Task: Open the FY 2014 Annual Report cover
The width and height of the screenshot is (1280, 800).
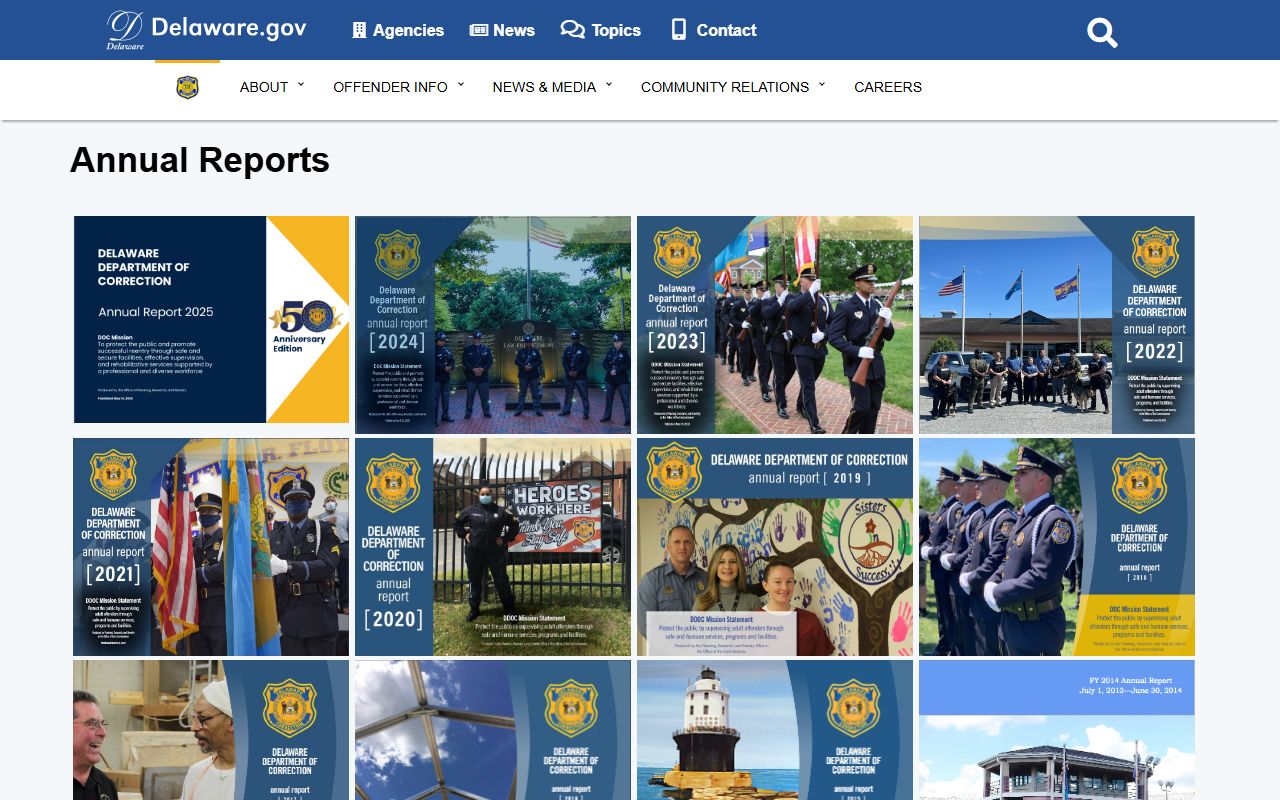Action: 1057,730
